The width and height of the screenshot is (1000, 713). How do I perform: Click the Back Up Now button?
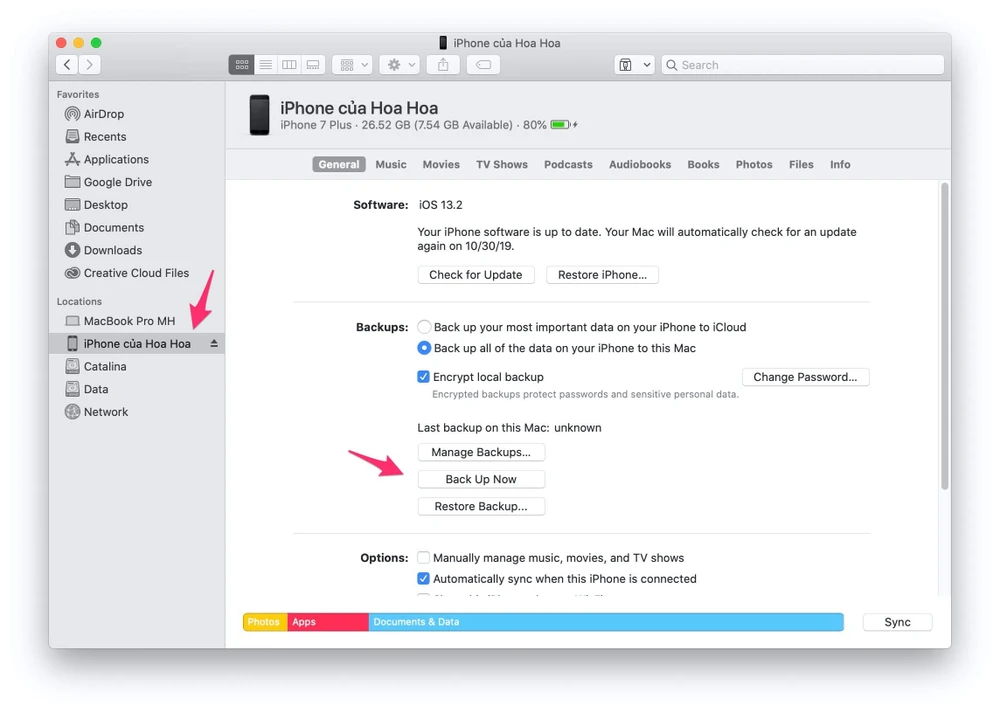481,479
